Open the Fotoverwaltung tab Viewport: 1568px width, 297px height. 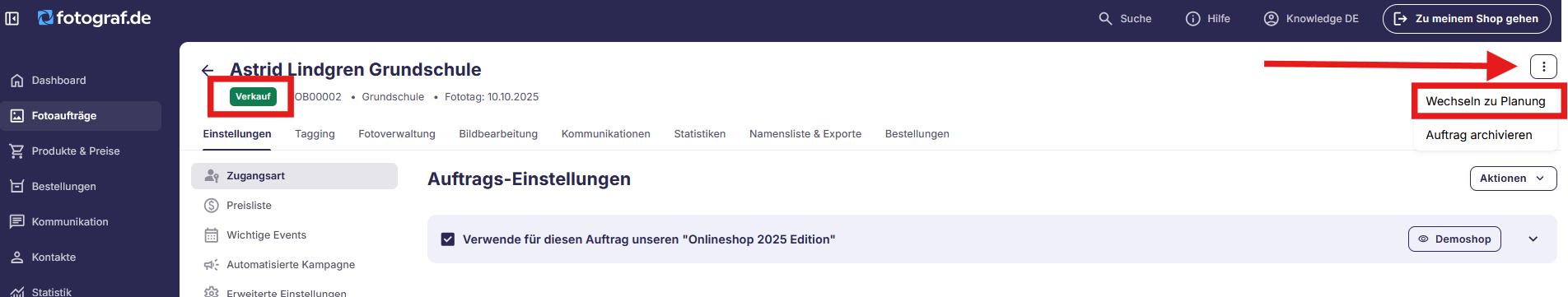pos(396,134)
